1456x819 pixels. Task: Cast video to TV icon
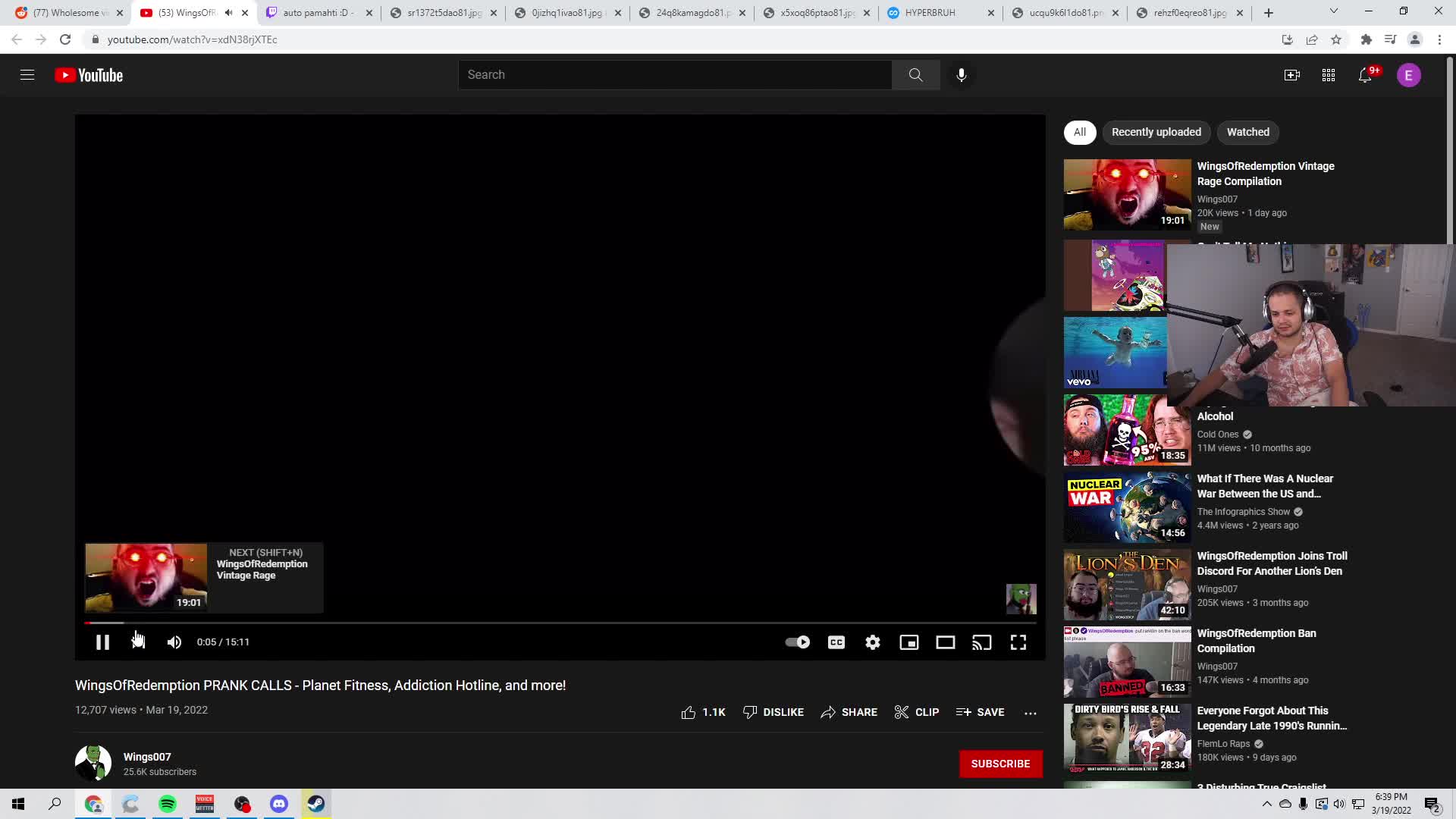(x=981, y=642)
